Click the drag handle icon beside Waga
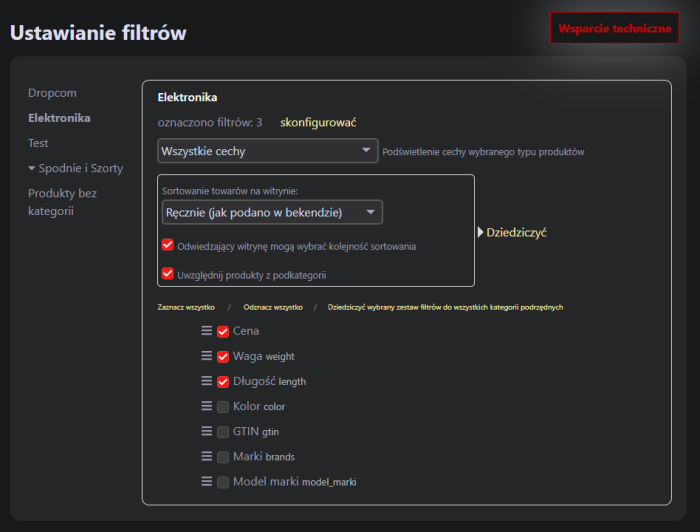Image resolution: width=700 pixels, height=532 pixels. [x=207, y=356]
